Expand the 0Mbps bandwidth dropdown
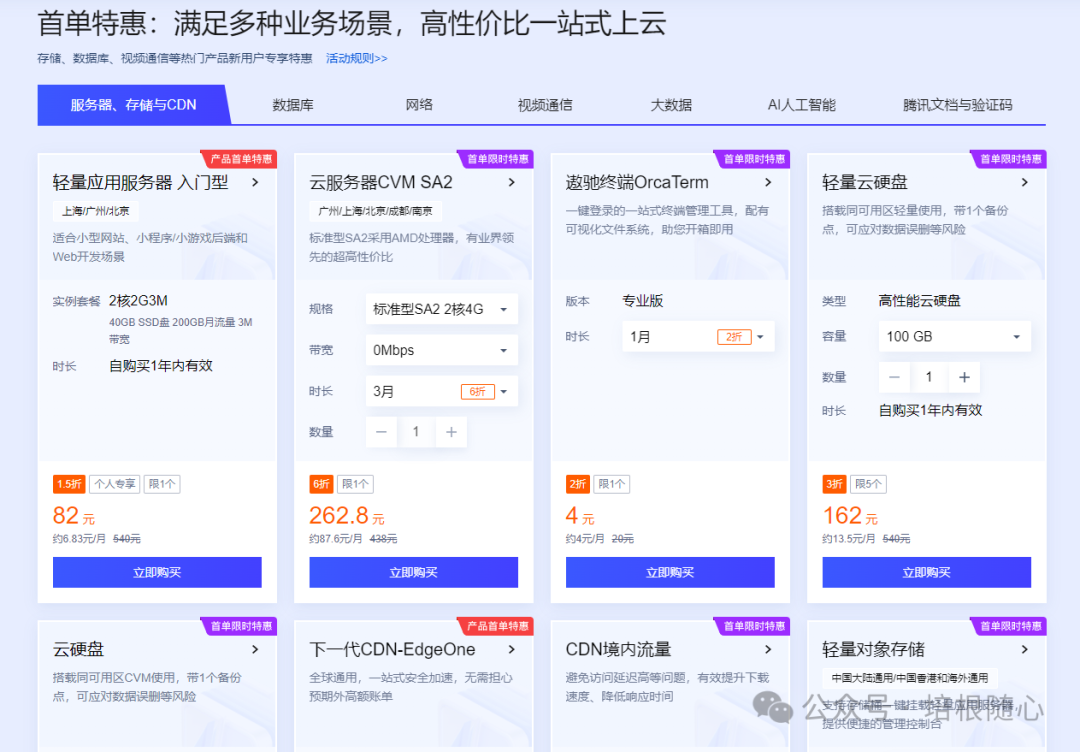Viewport: 1080px width, 752px height. (x=442, y=351)
